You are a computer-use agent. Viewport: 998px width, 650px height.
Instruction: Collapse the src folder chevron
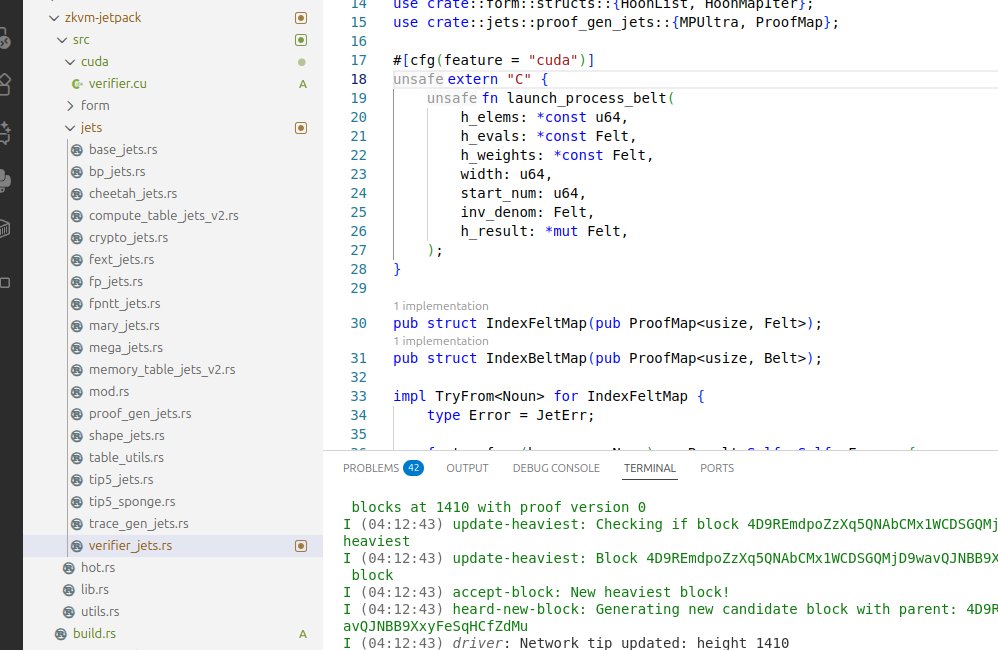pyautogui.click(x=62, y=40)
